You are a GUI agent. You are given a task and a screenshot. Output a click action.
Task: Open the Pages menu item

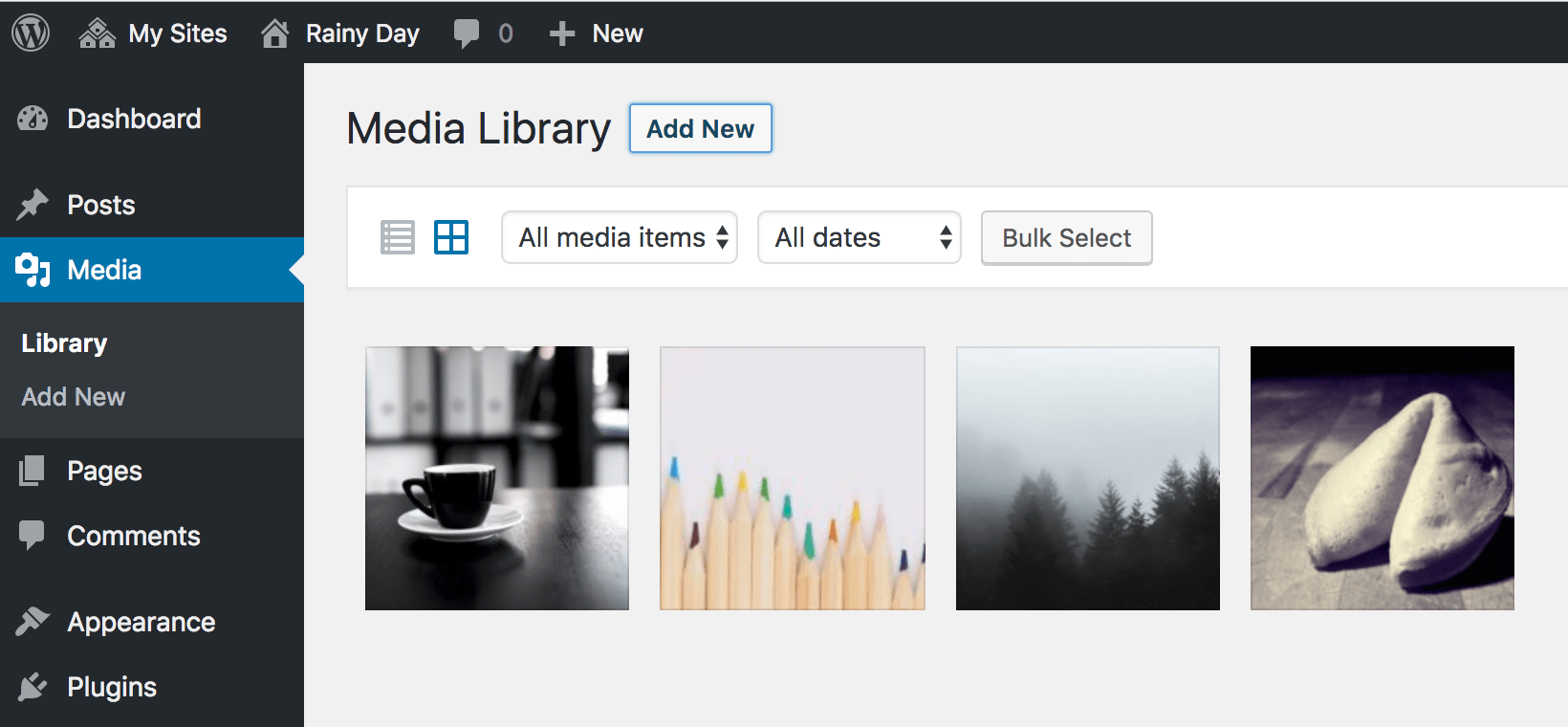coord(104,471)
